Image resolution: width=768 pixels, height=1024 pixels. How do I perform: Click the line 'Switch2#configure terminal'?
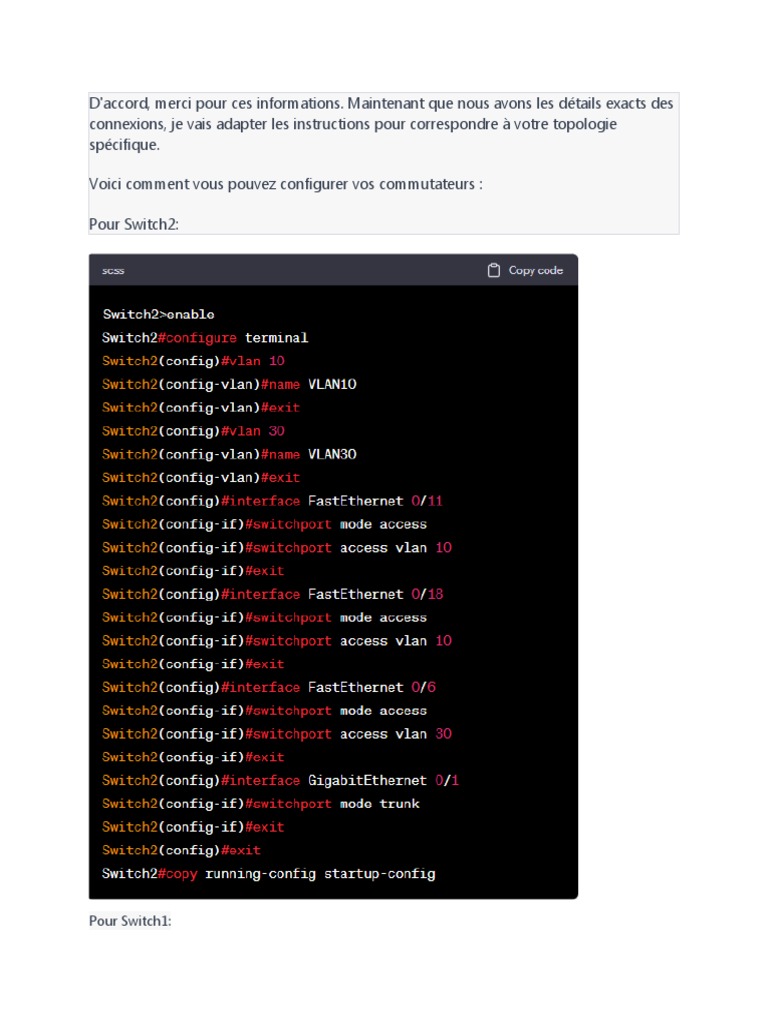[205, 338]
